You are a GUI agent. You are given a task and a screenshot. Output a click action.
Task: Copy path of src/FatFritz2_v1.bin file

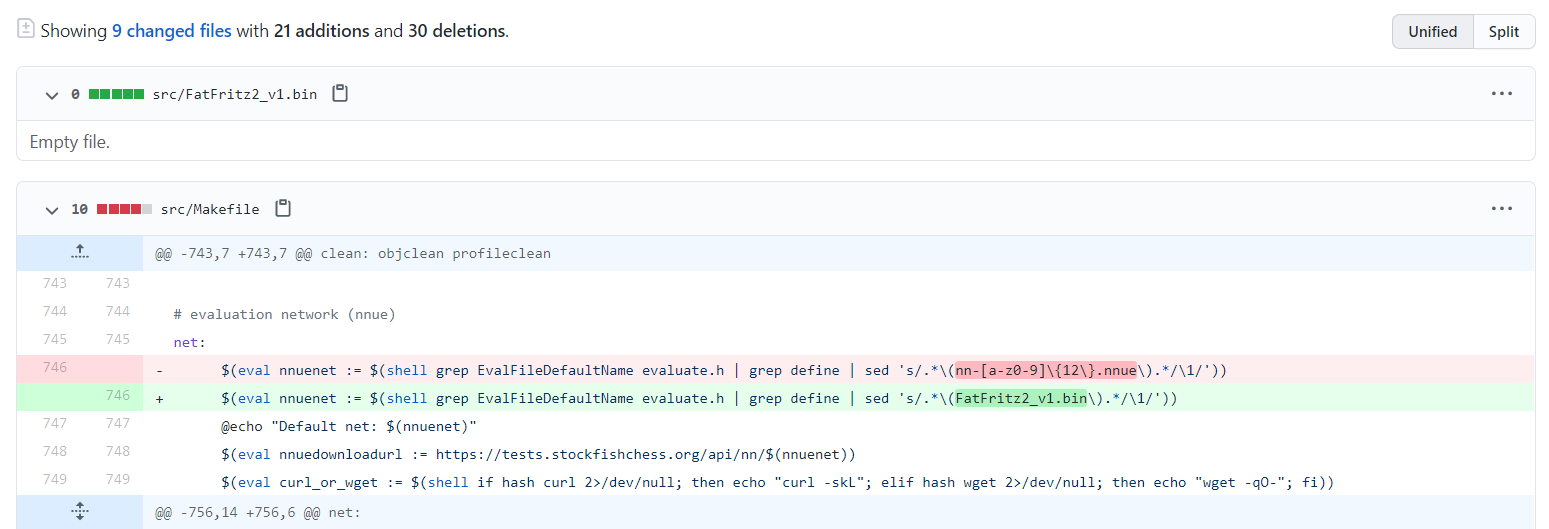[340, 94]
